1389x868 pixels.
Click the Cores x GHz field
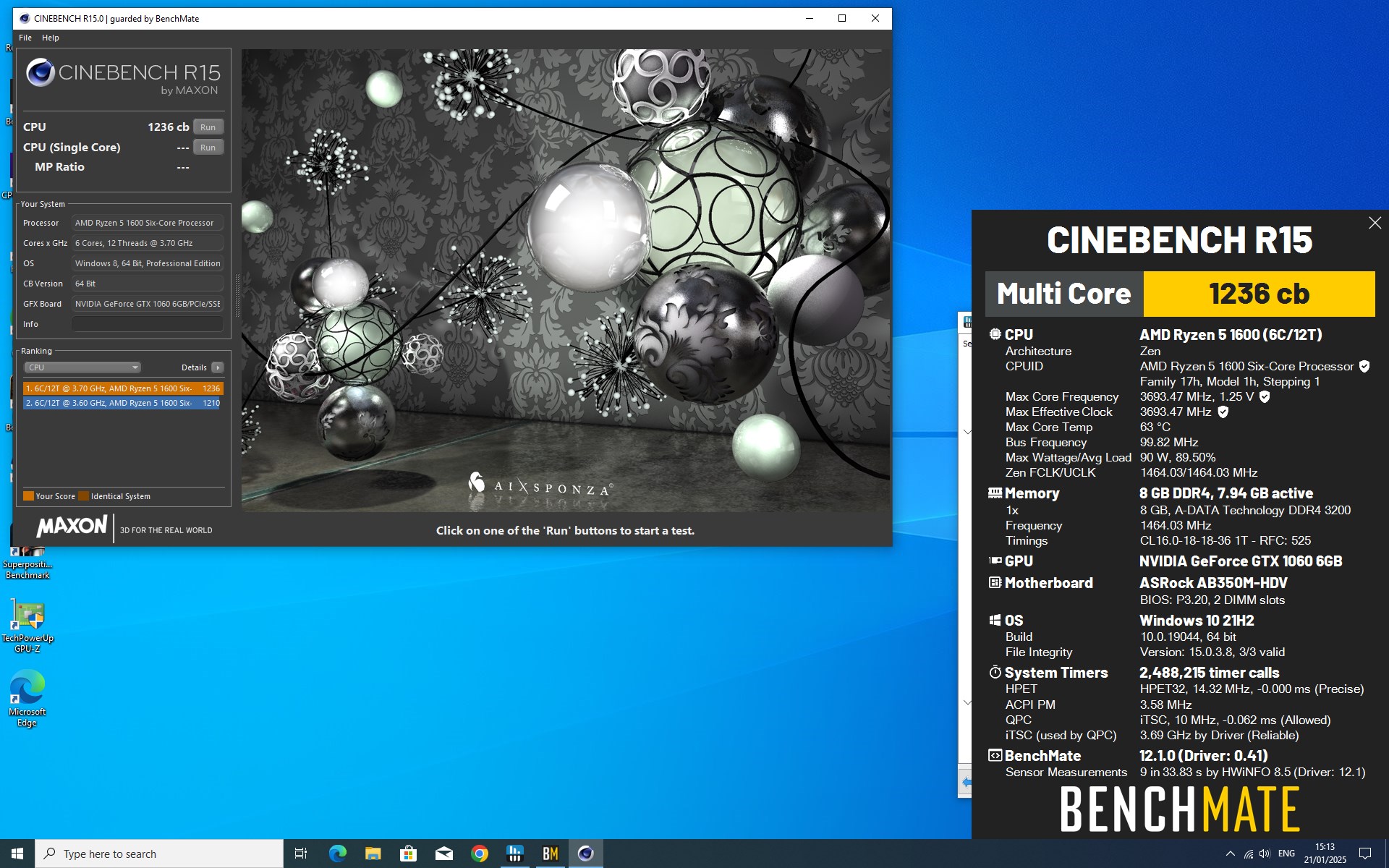pyautogui.click(x=148, y=243)
